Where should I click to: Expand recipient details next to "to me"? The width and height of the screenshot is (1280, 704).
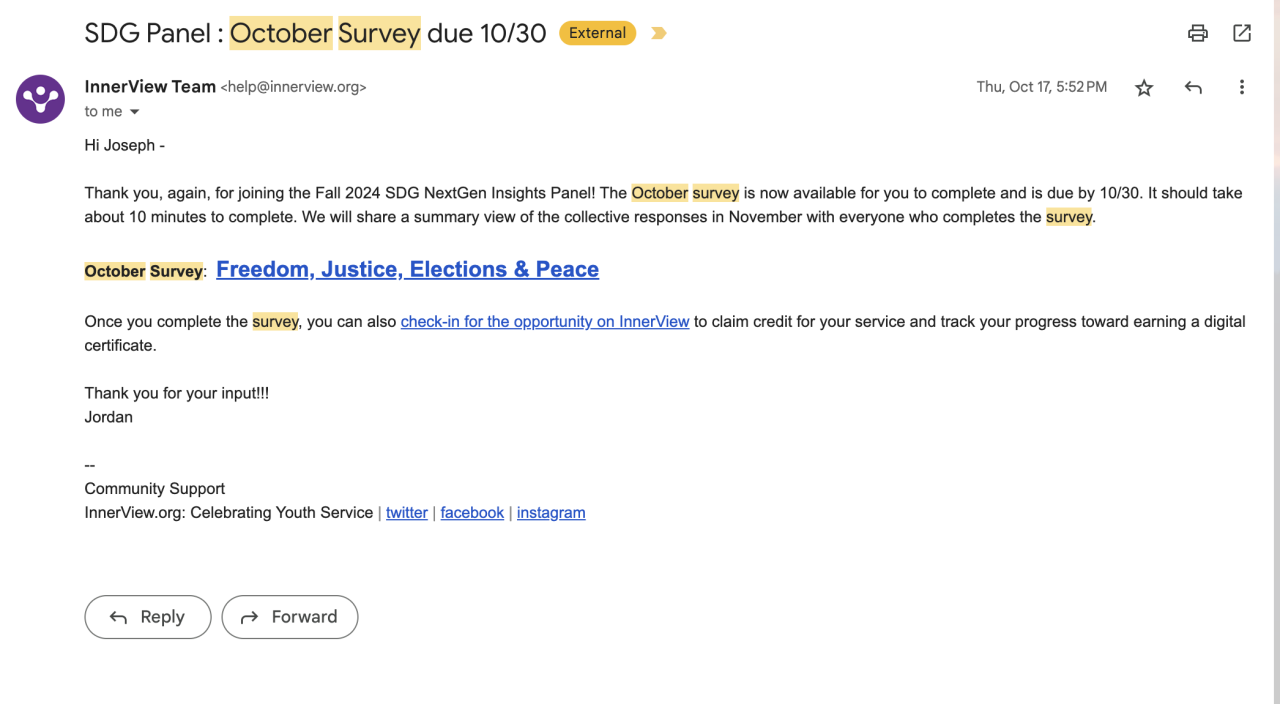click(134, 112)
